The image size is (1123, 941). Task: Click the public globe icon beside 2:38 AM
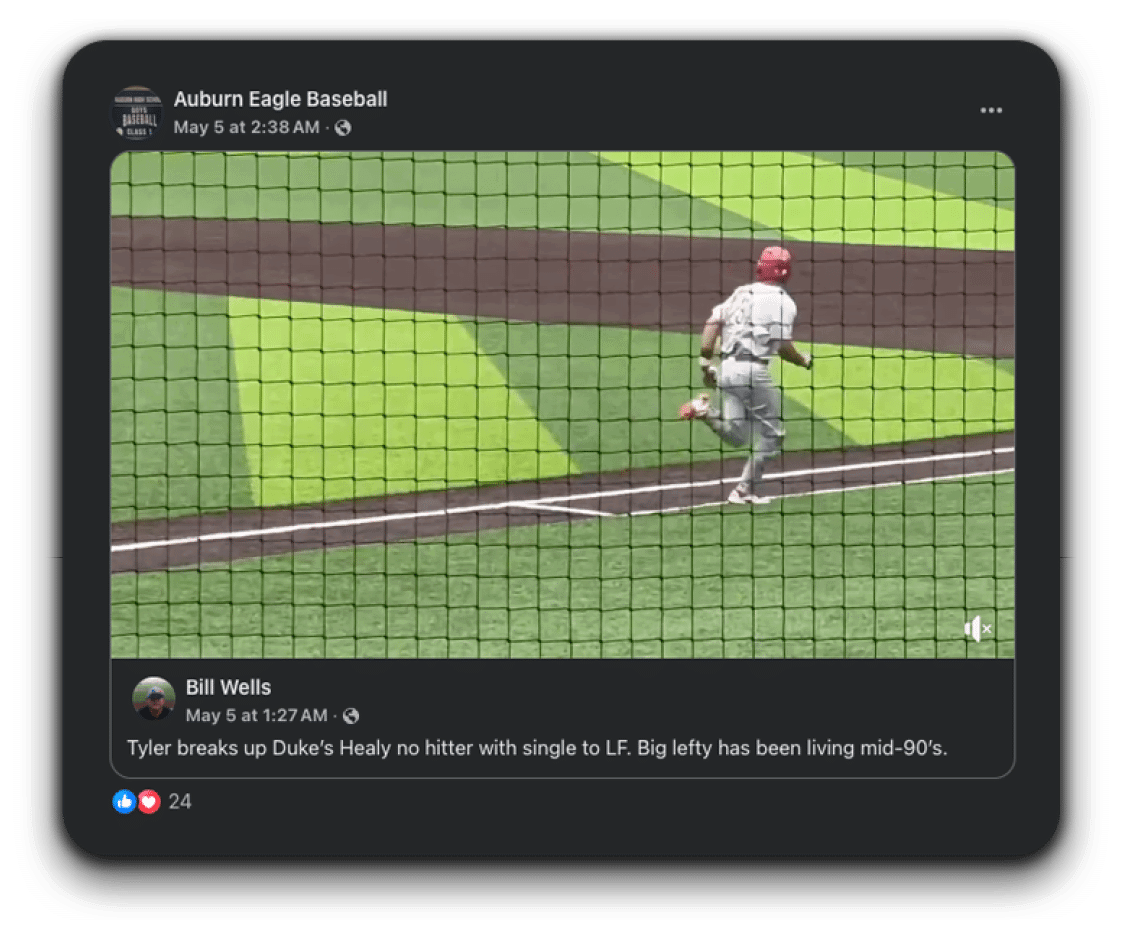pyautogui.click(x=343, y=127)
